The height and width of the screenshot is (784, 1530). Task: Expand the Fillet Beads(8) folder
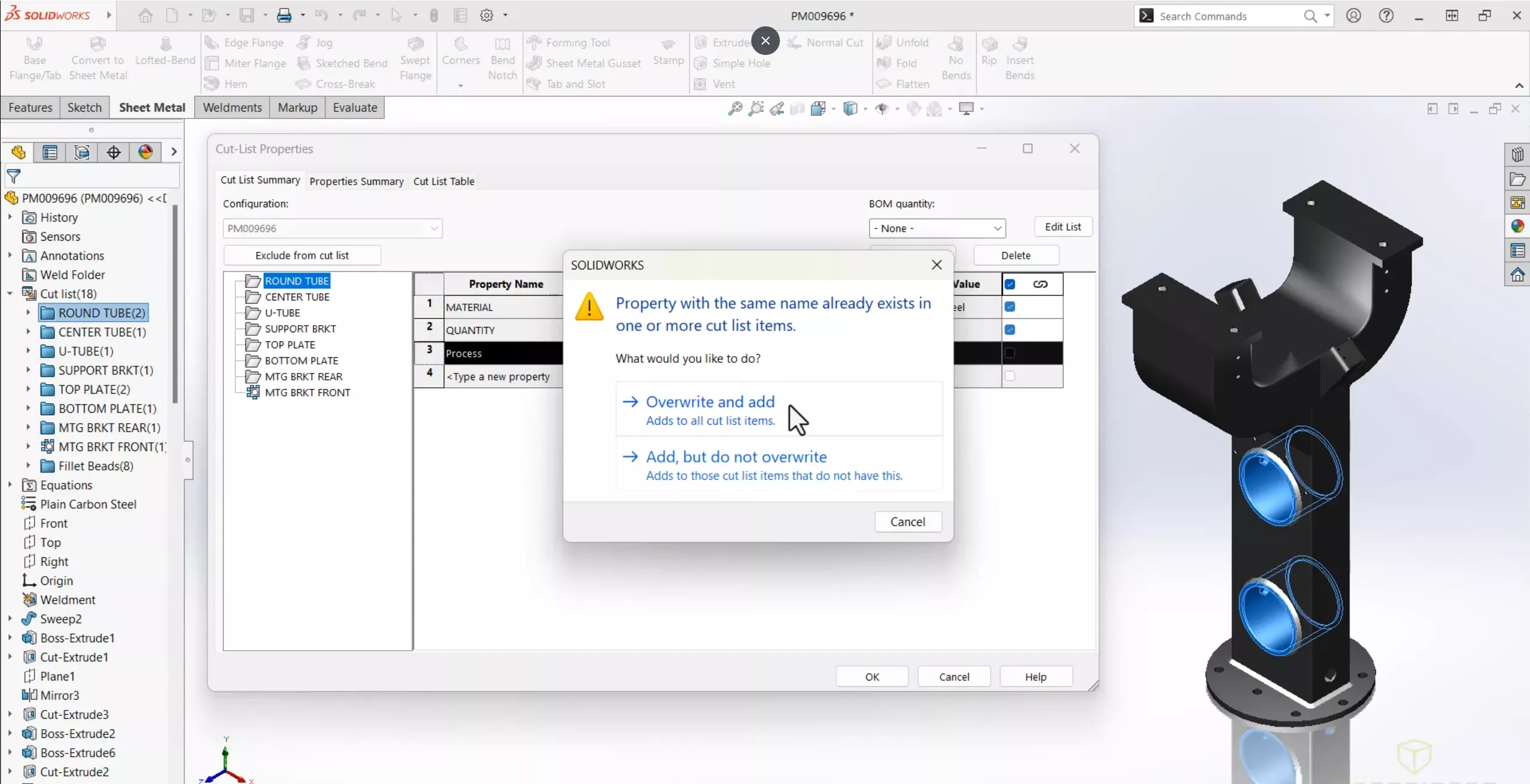pyautogui.click(x=28, y=465)
